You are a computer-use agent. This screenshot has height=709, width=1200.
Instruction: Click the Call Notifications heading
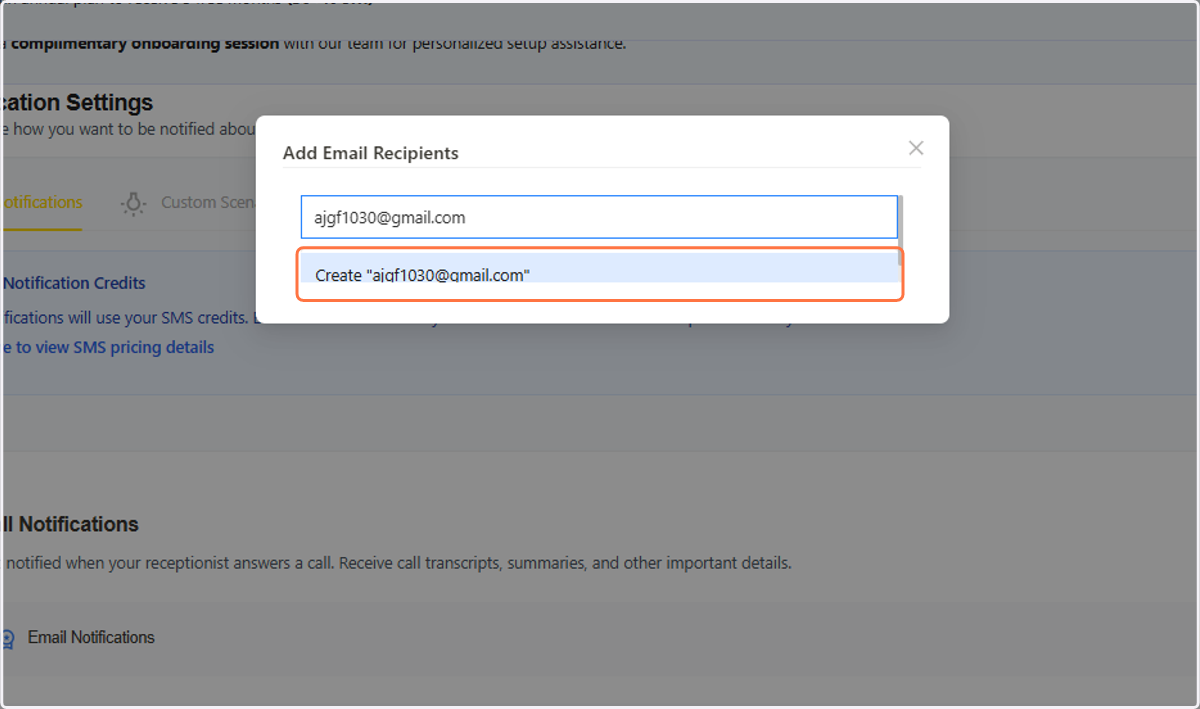[x=69, y=524]
